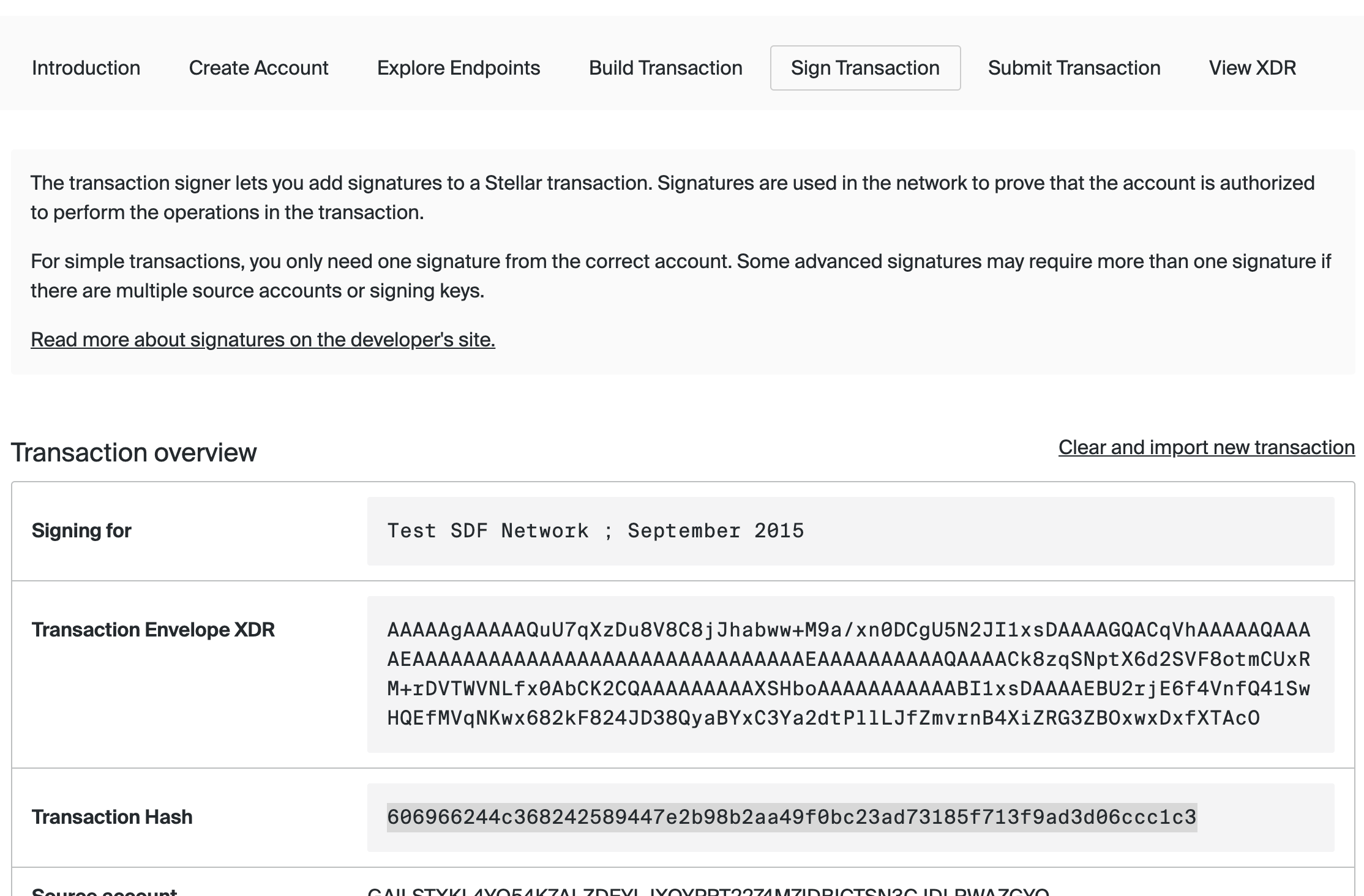
Task: Go to the Explore Endpoints tab
Action: coord(459,68)
